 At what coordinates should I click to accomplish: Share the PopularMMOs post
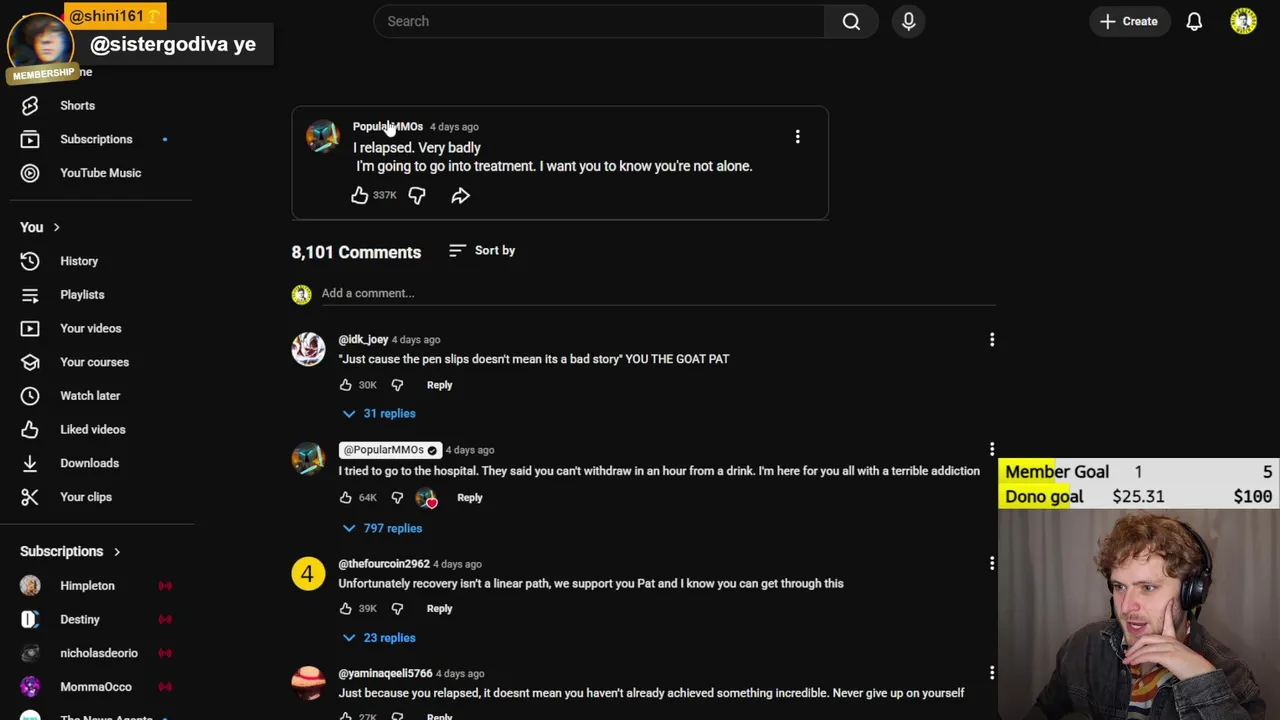click(460, 196)
